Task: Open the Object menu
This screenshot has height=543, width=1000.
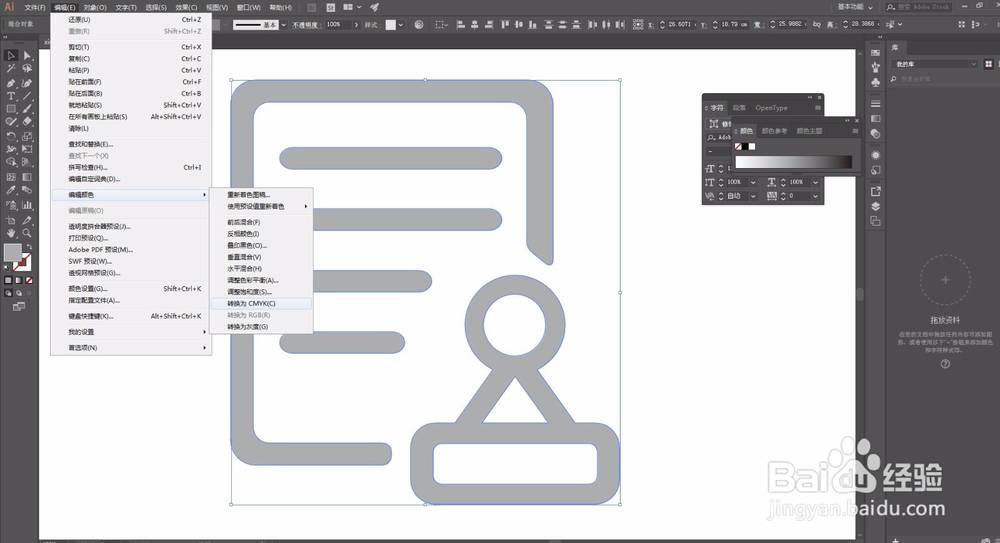Action: tap(94, 8)
